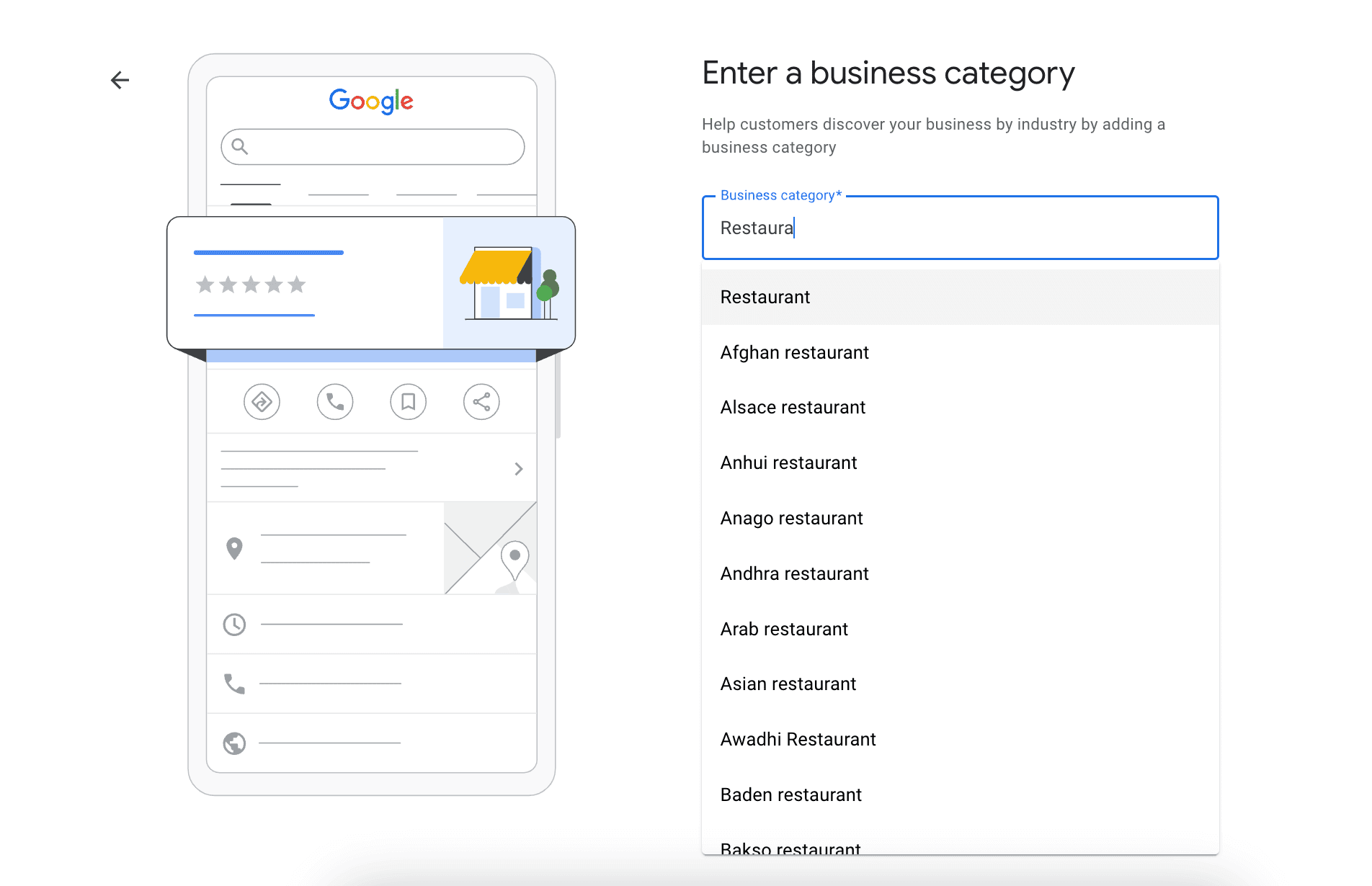
Task: Click the Business category input field
Action: click(960, 228)
